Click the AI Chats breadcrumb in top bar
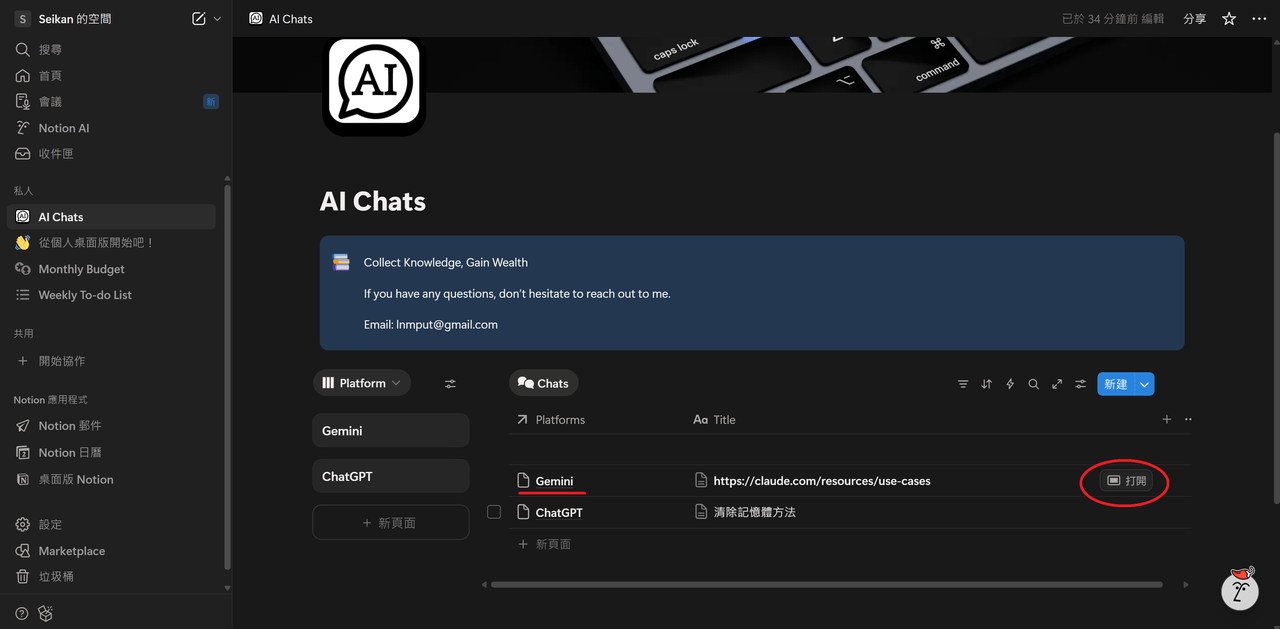The width and height of the screenshot is (1280, 629). click(281, 19)
